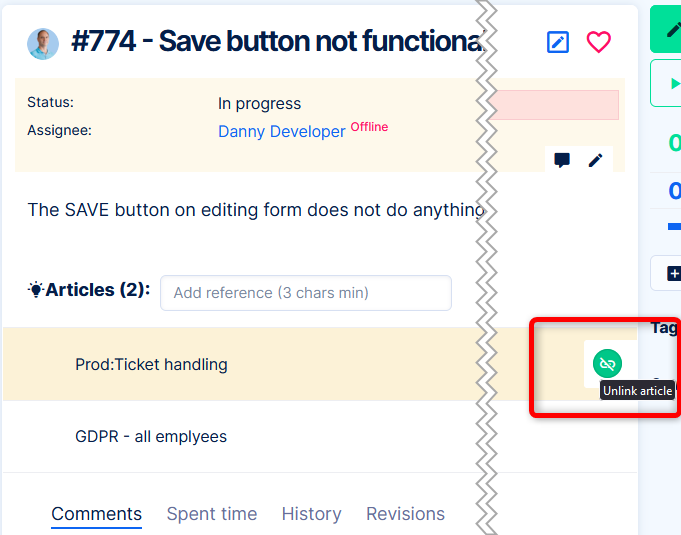The image size is (681, 535).
Task: Click the pink highlighted status bar
Action: [x=554, y=105]
